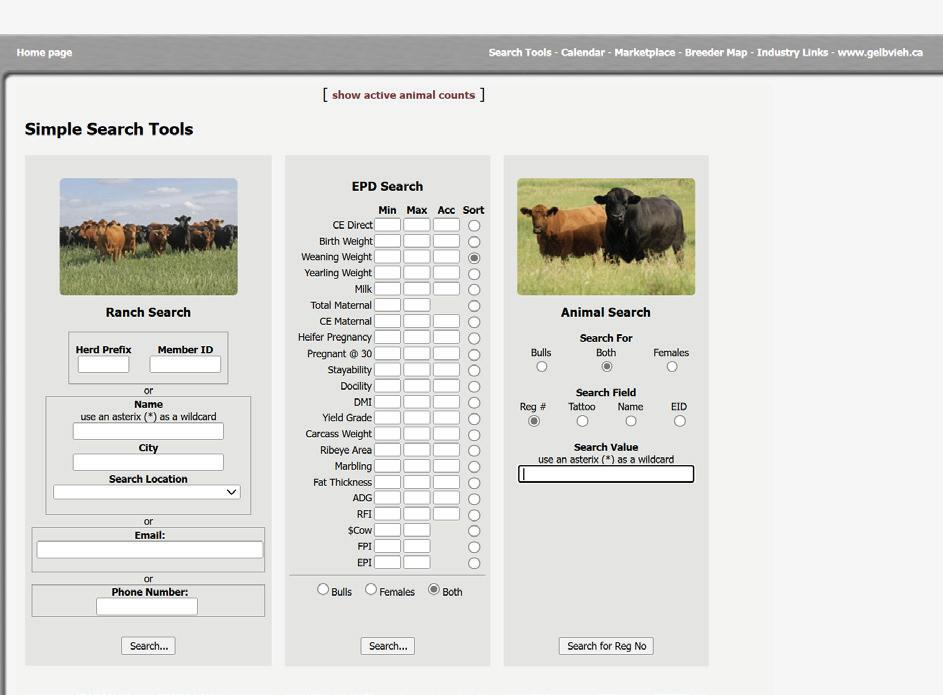Select the Weaning Weight sort radio button

click(x=474, y=258)
